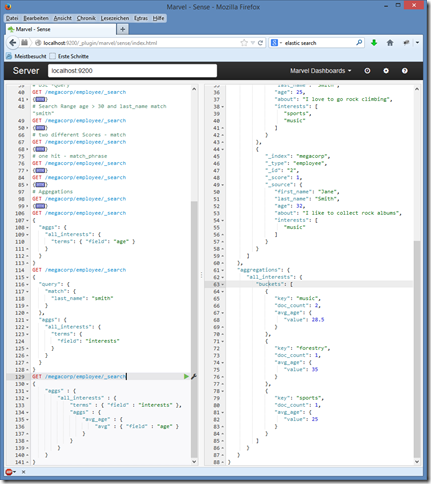Click GET /megacorp/employee/_search on line 114
Image resolution: width=431 pixels, height=484 pixels.
point(79,270)
